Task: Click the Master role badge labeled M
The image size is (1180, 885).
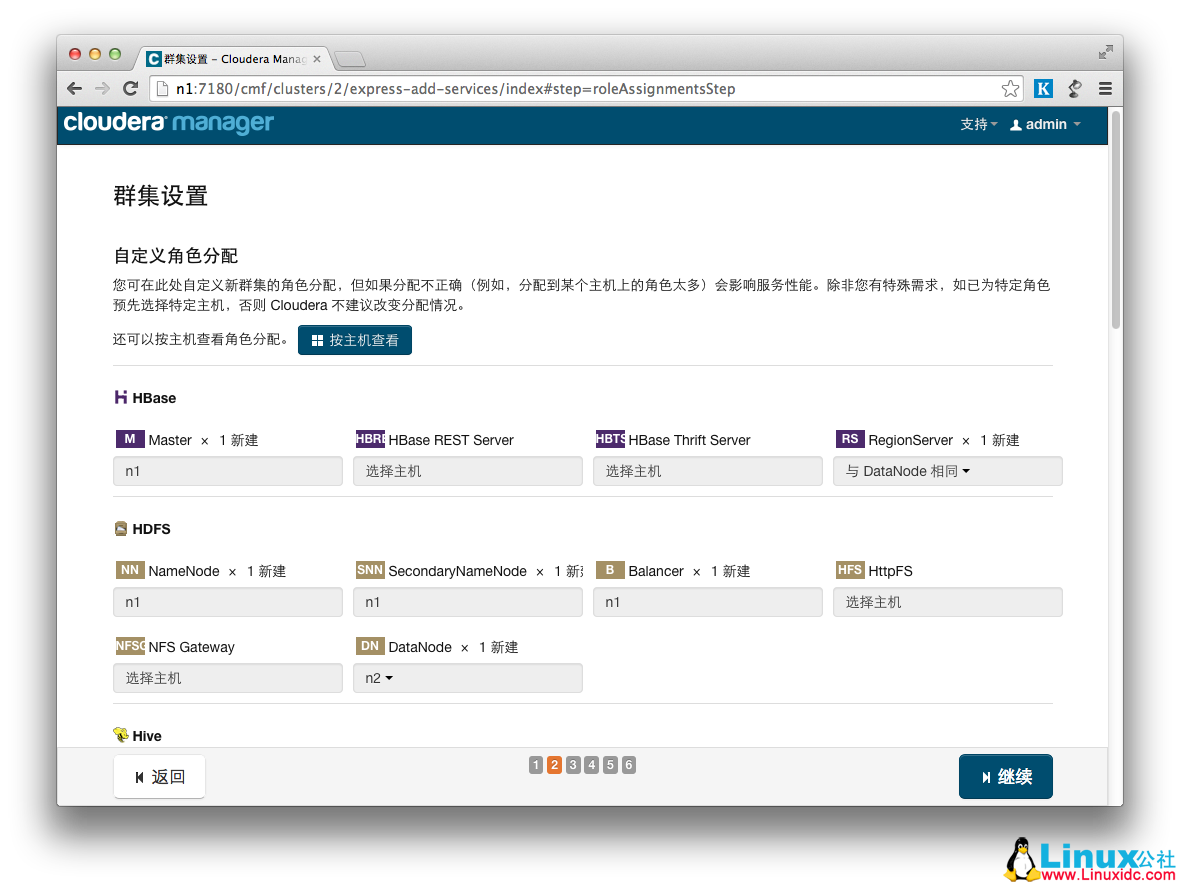Action: point(129,439)
